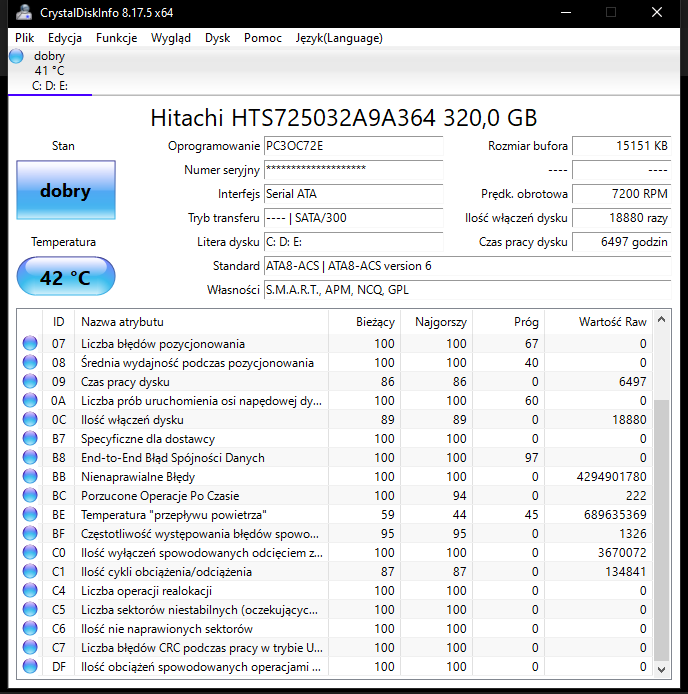Click the status orb for attribute 0A
The image size is (688, 694).
click(30, 400)
